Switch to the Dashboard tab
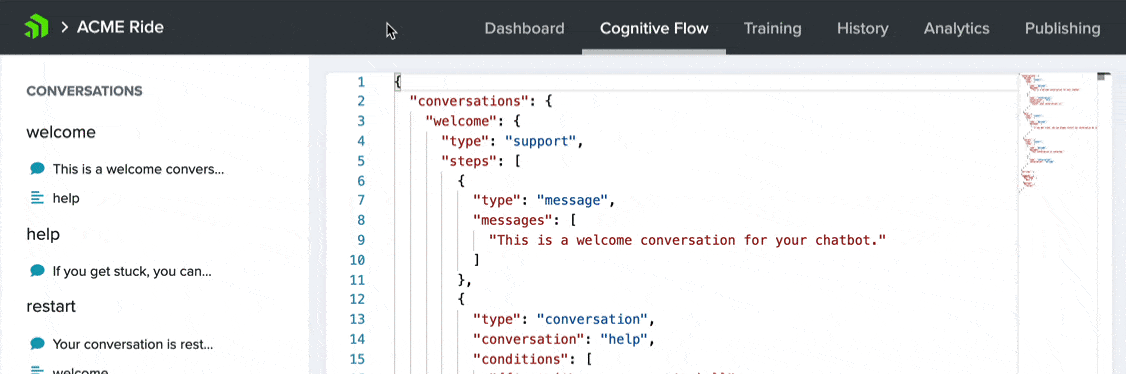Screen dimensions: 1126x374 click(524, 29)
